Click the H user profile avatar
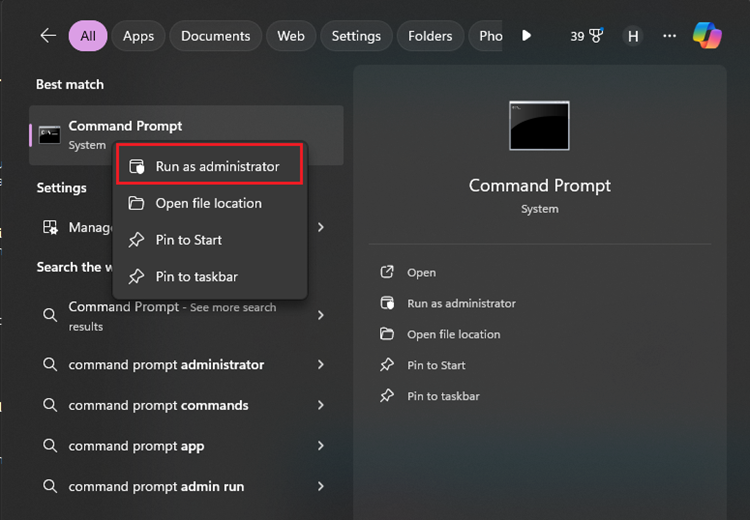Viewport: 750px width, 520px height. coord(632,36)
